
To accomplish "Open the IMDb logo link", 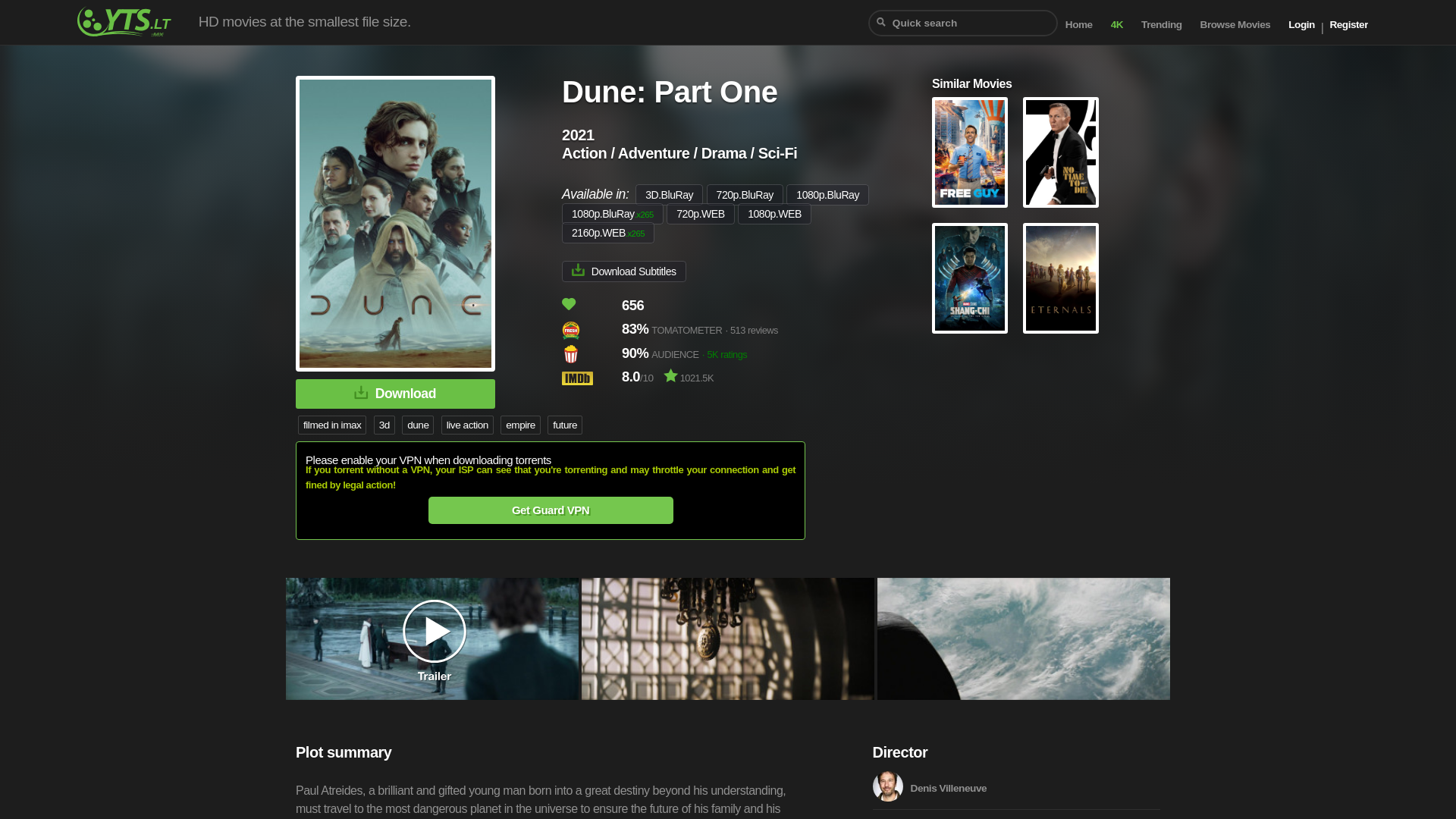I will (x=577, y=378).
